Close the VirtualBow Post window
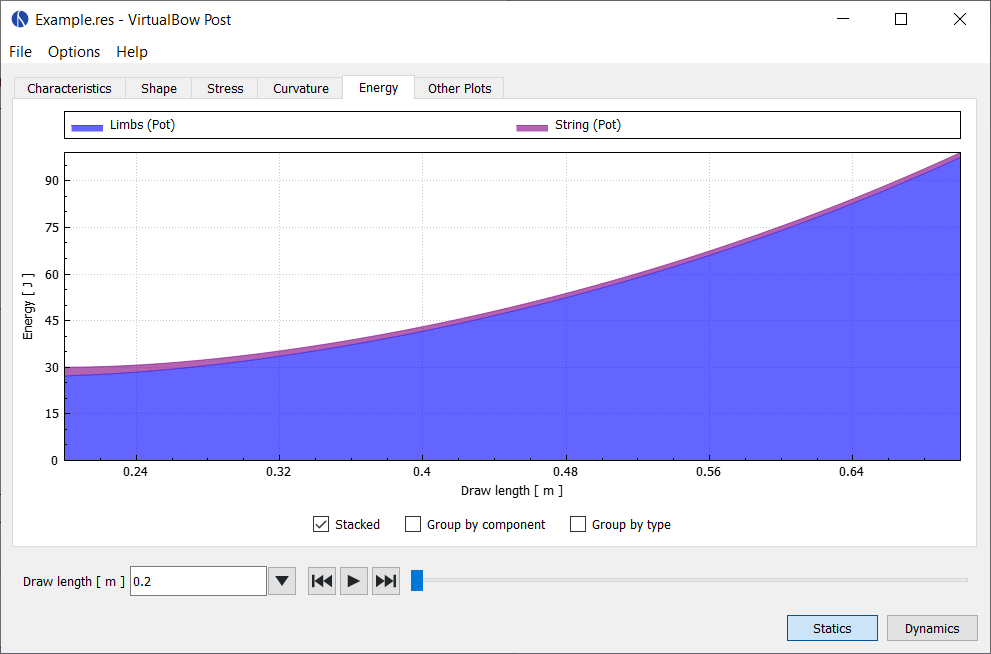This screenshot has width=991, height=654. (960, 19)
